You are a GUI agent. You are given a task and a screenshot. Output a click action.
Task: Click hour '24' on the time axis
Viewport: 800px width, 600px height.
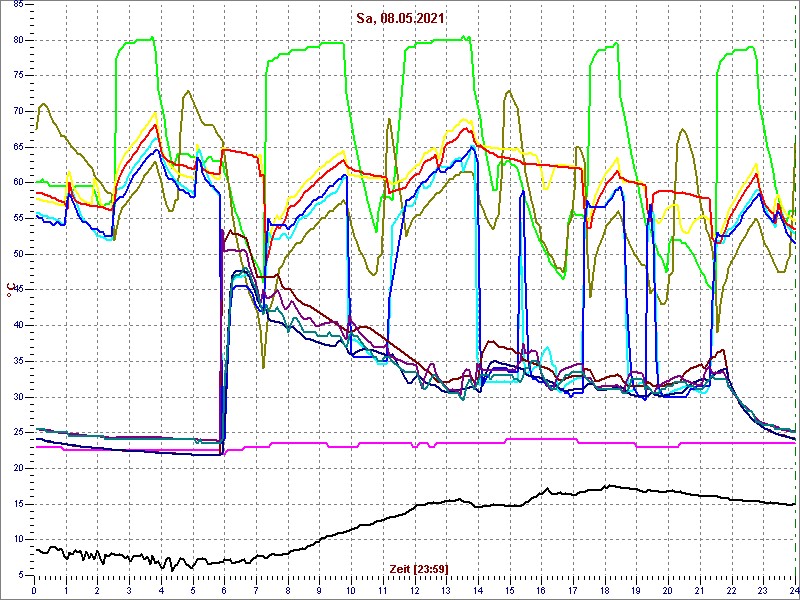793,590
